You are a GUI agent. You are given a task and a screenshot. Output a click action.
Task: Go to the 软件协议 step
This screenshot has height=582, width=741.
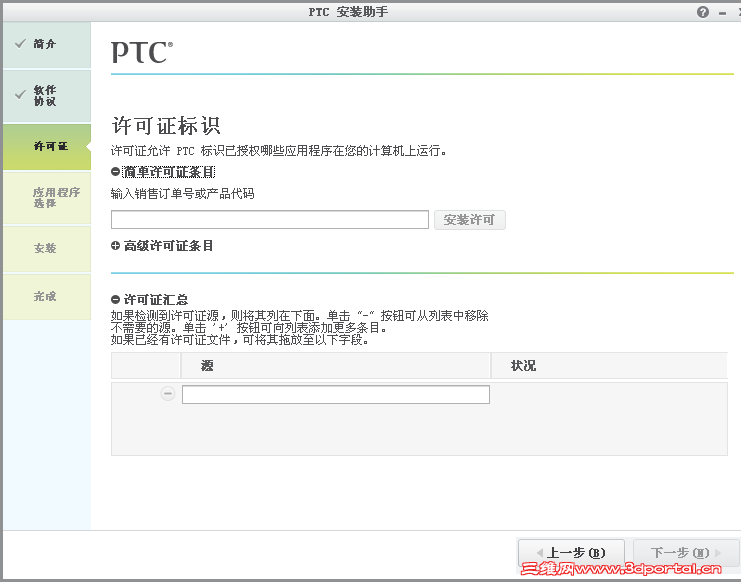click(x=47, y=96)
